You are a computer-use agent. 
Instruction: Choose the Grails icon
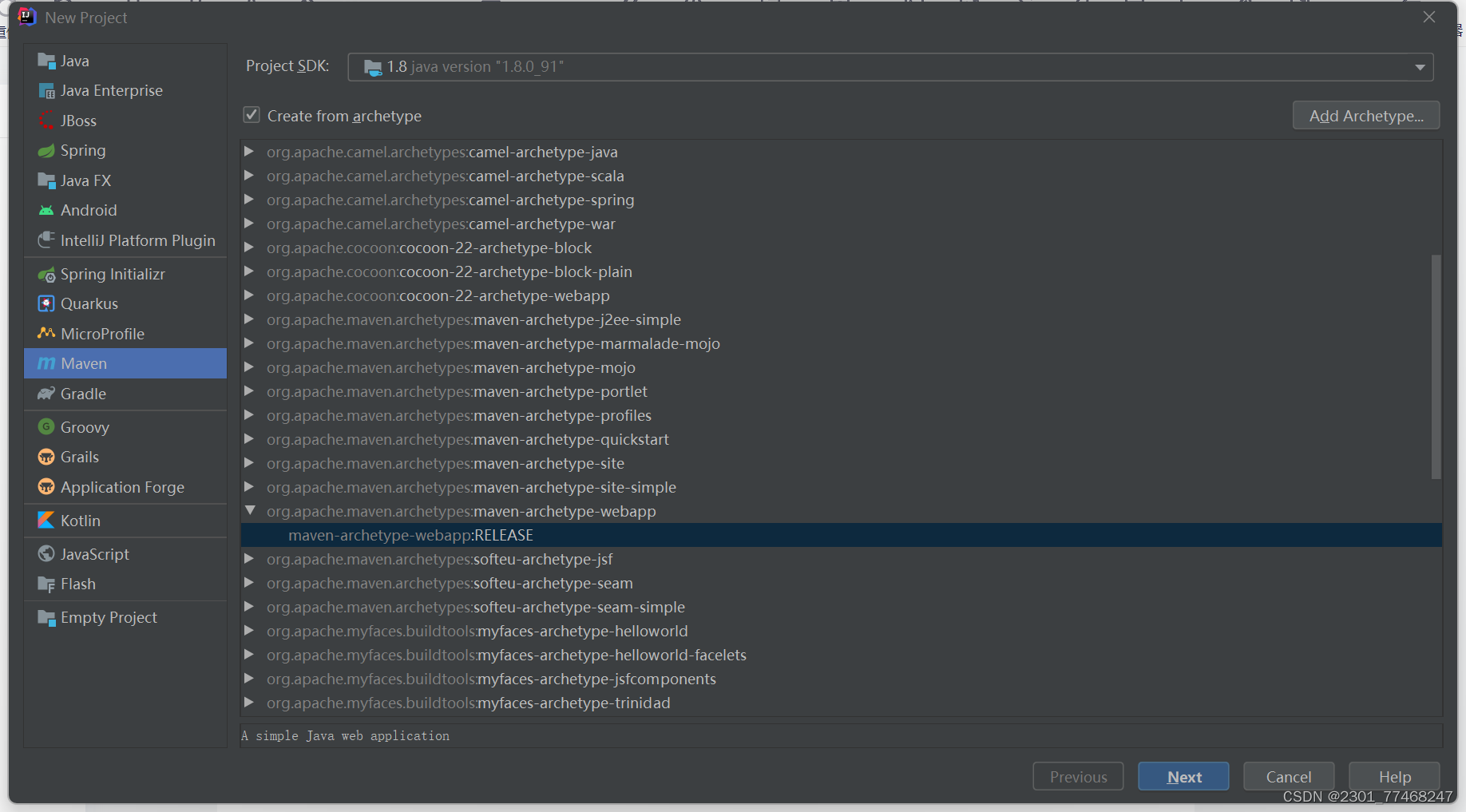46,457
